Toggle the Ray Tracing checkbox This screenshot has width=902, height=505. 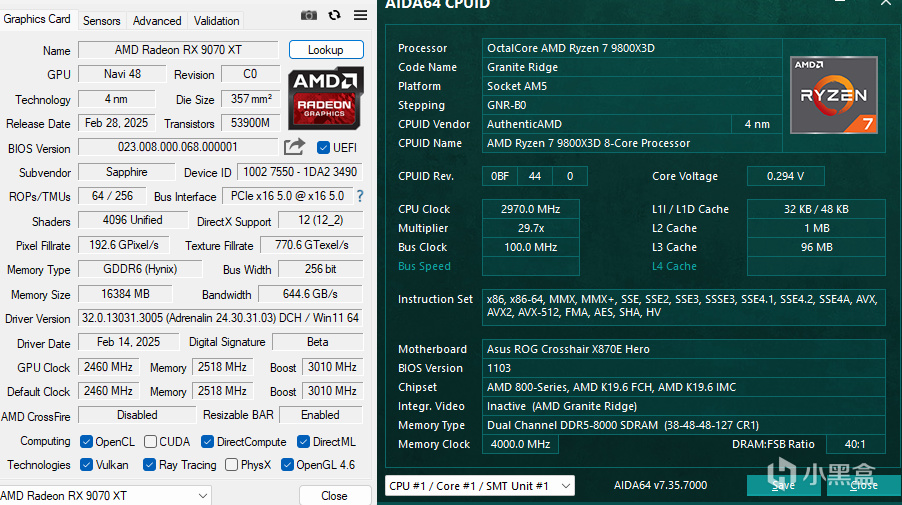click(x=149, y=465)
